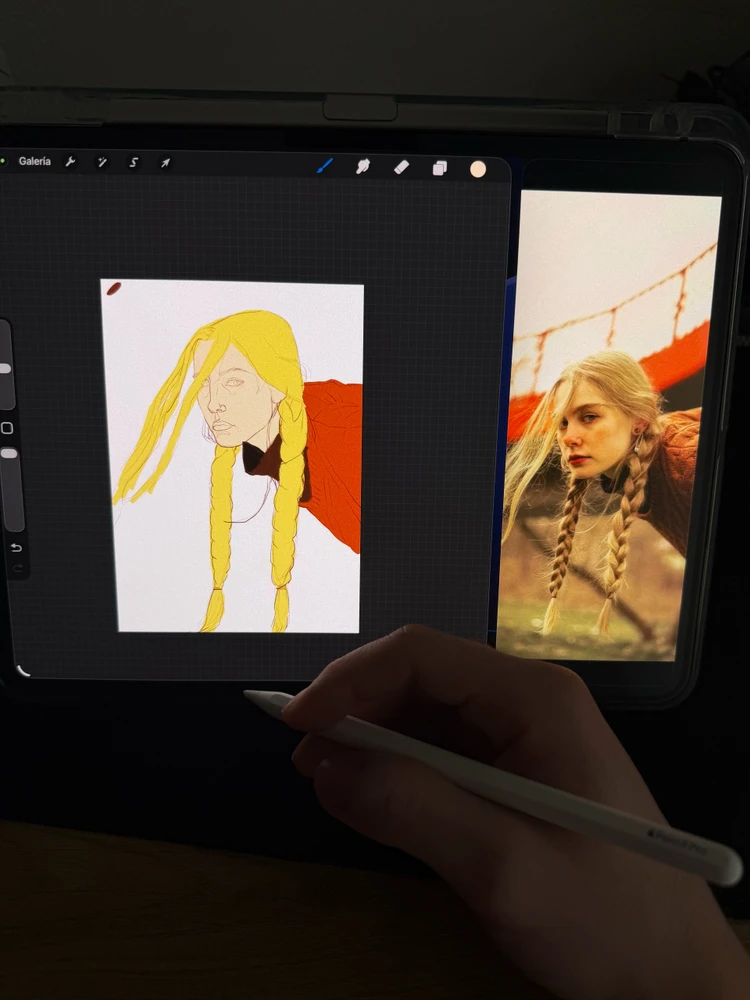Screen dimensions: 750x1000
Task: Activate the Transform arrow tool
Action: [x=165, y=163]
